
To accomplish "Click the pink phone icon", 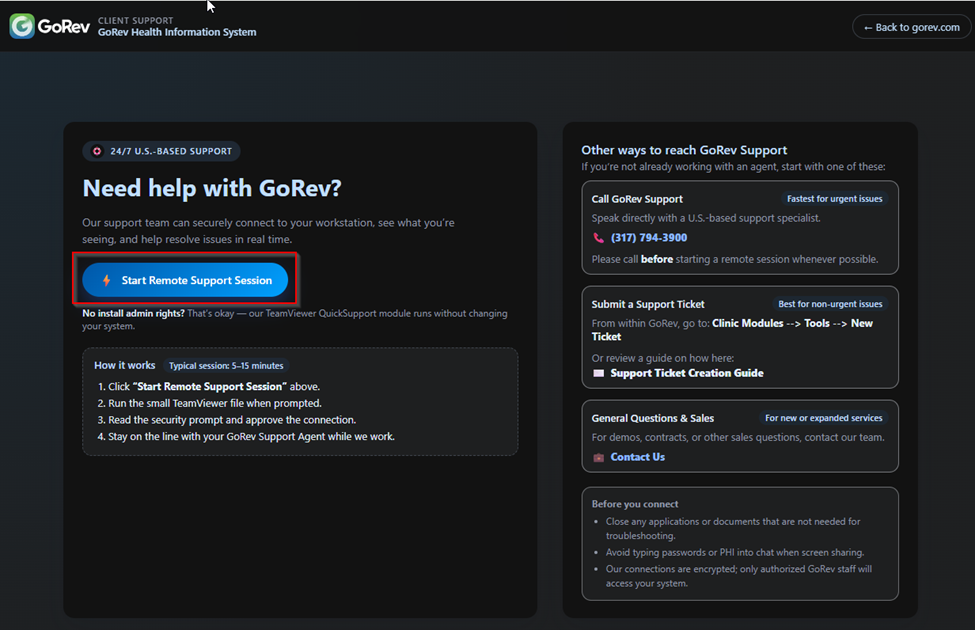I will coord(598,238).
